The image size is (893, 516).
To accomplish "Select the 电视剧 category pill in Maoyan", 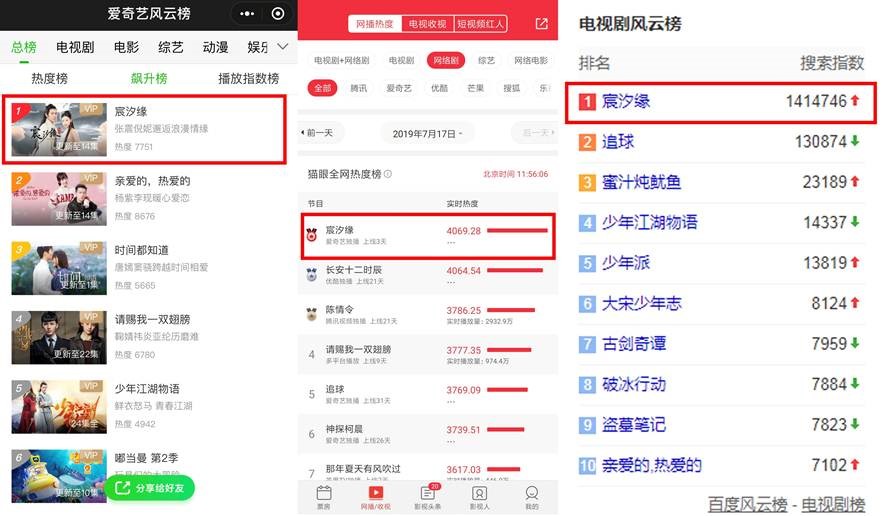I will tap(402, 60).
